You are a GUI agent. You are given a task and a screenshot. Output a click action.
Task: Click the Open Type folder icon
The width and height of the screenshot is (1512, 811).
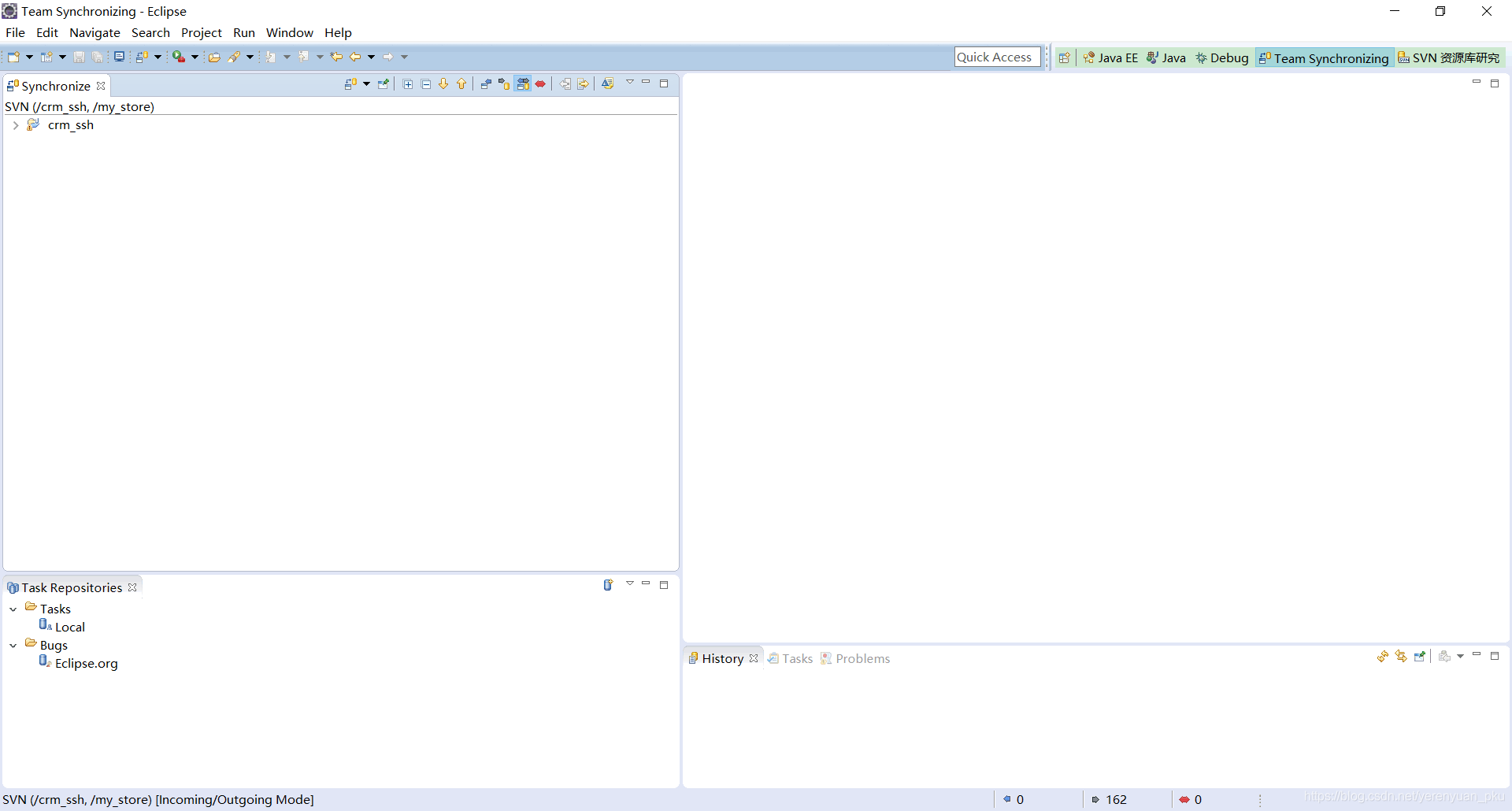click(x=214, y=57)
